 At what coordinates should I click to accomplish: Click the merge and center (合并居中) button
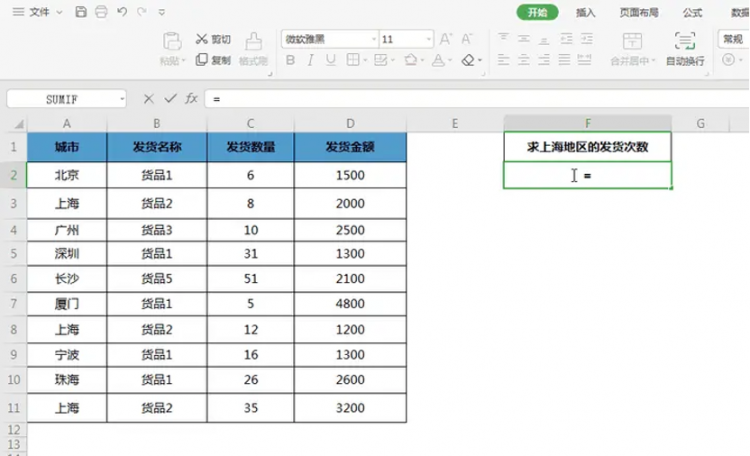(632, 48)
